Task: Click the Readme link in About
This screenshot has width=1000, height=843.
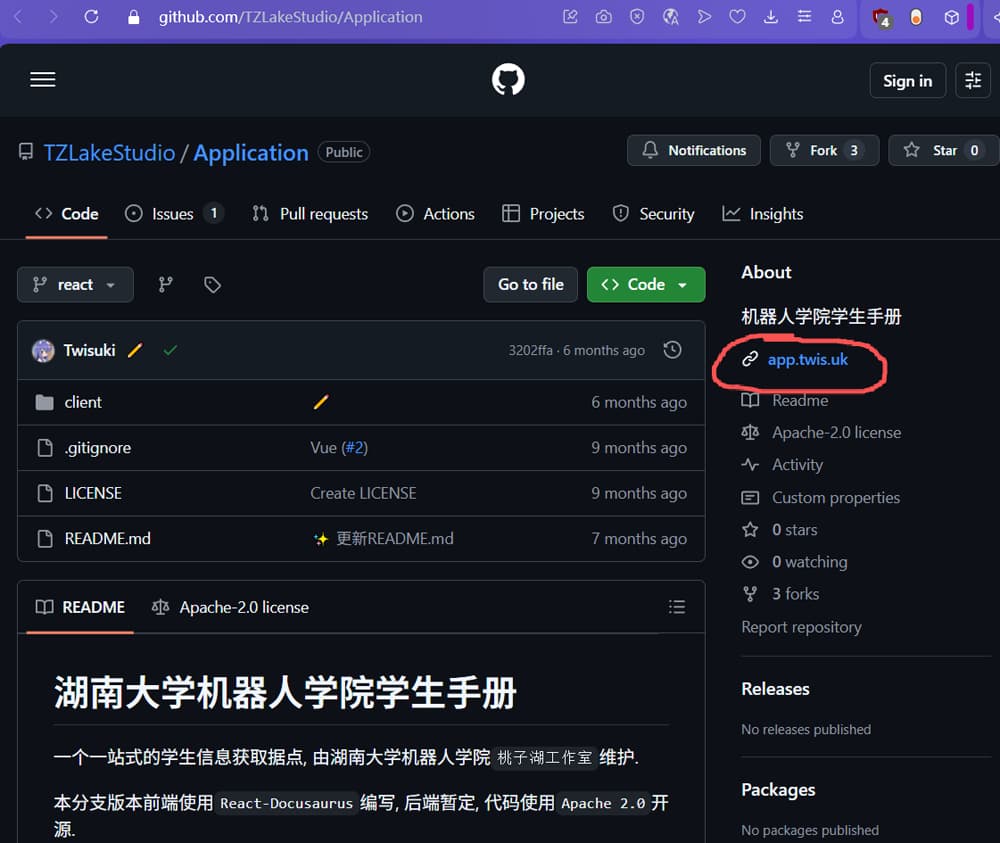Action: click(800, 400)
